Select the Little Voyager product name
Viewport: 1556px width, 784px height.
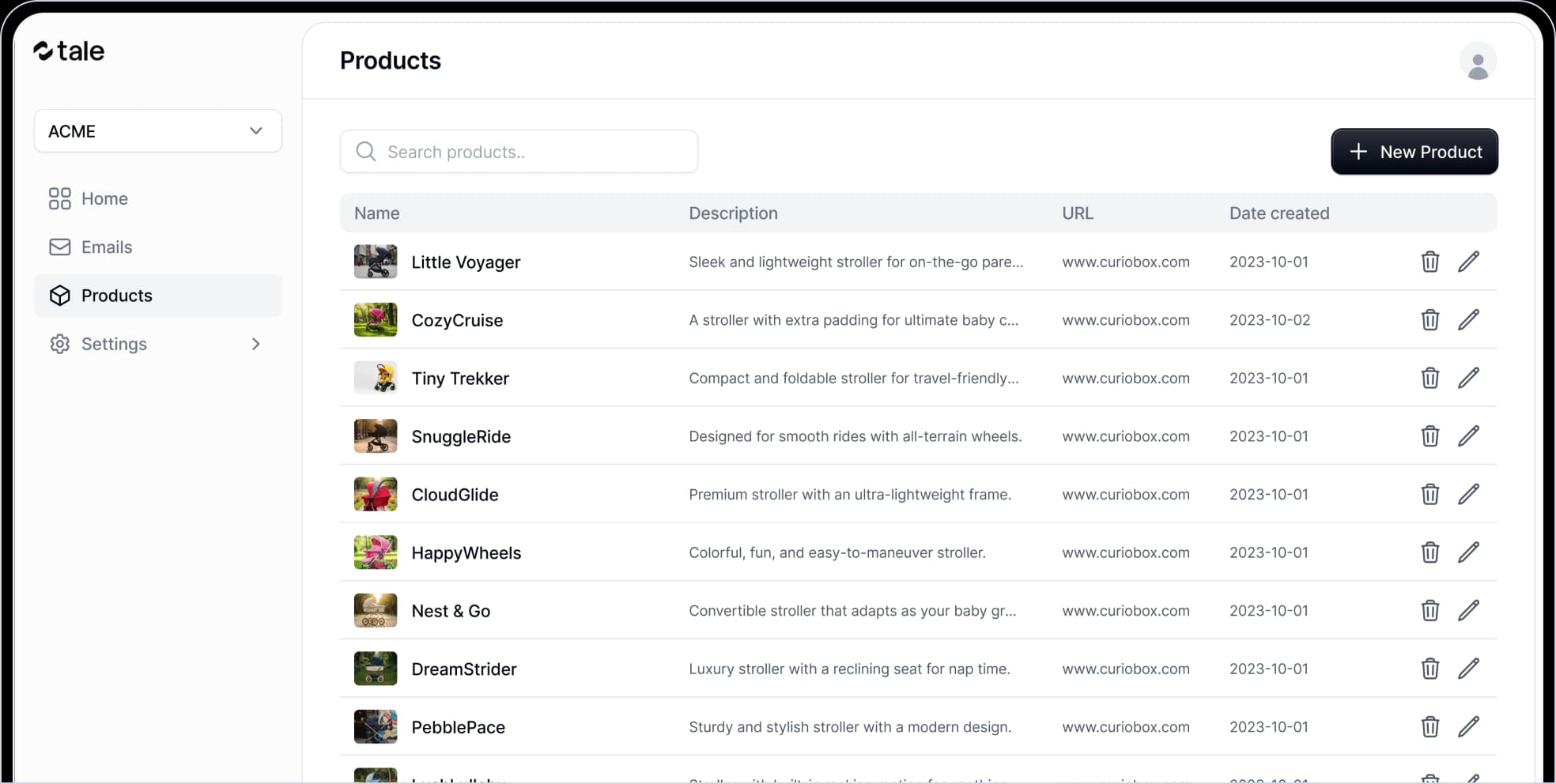(466, 262)
